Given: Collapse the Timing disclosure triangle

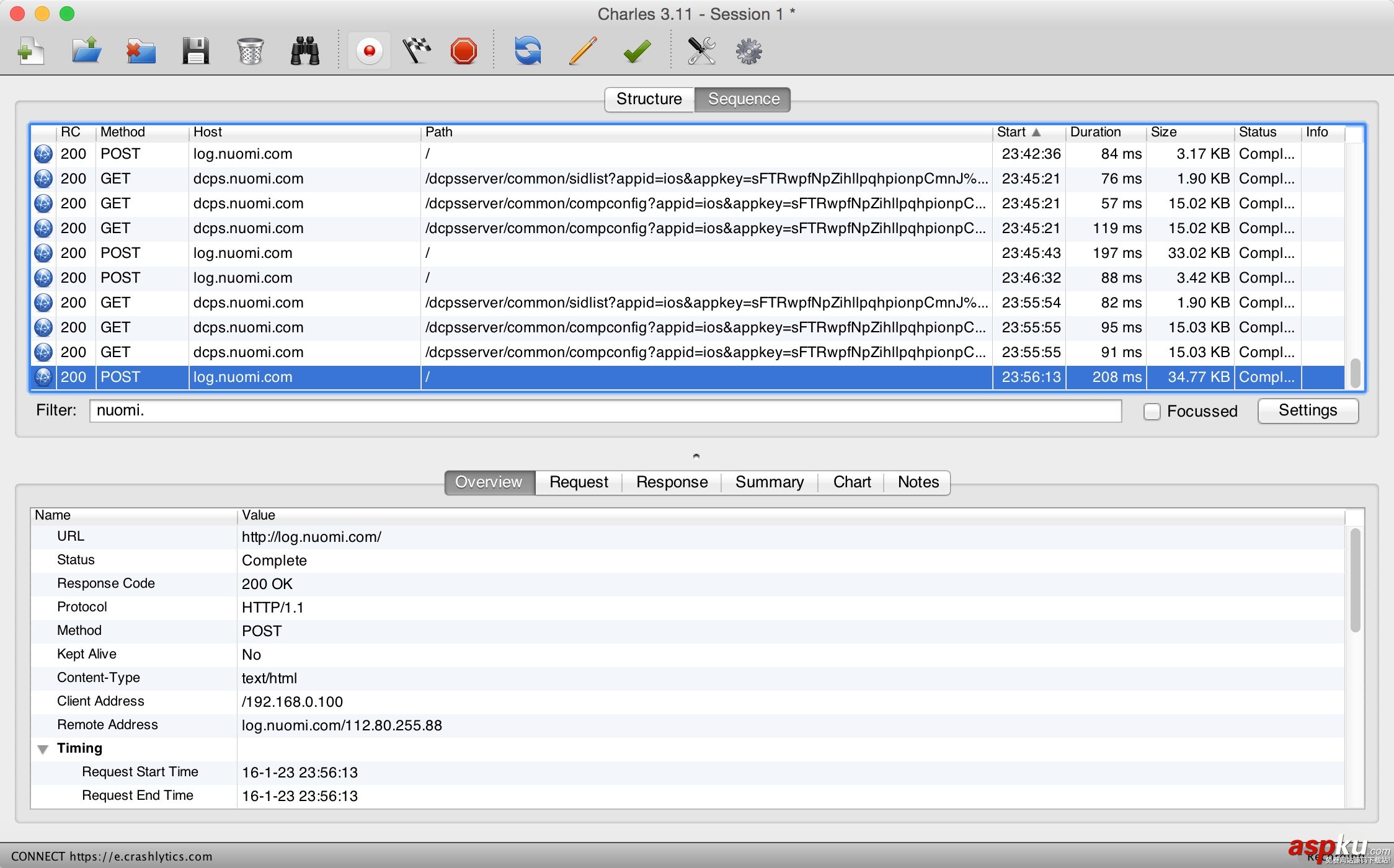Looking at the screenshot, I should click(43, 749).
